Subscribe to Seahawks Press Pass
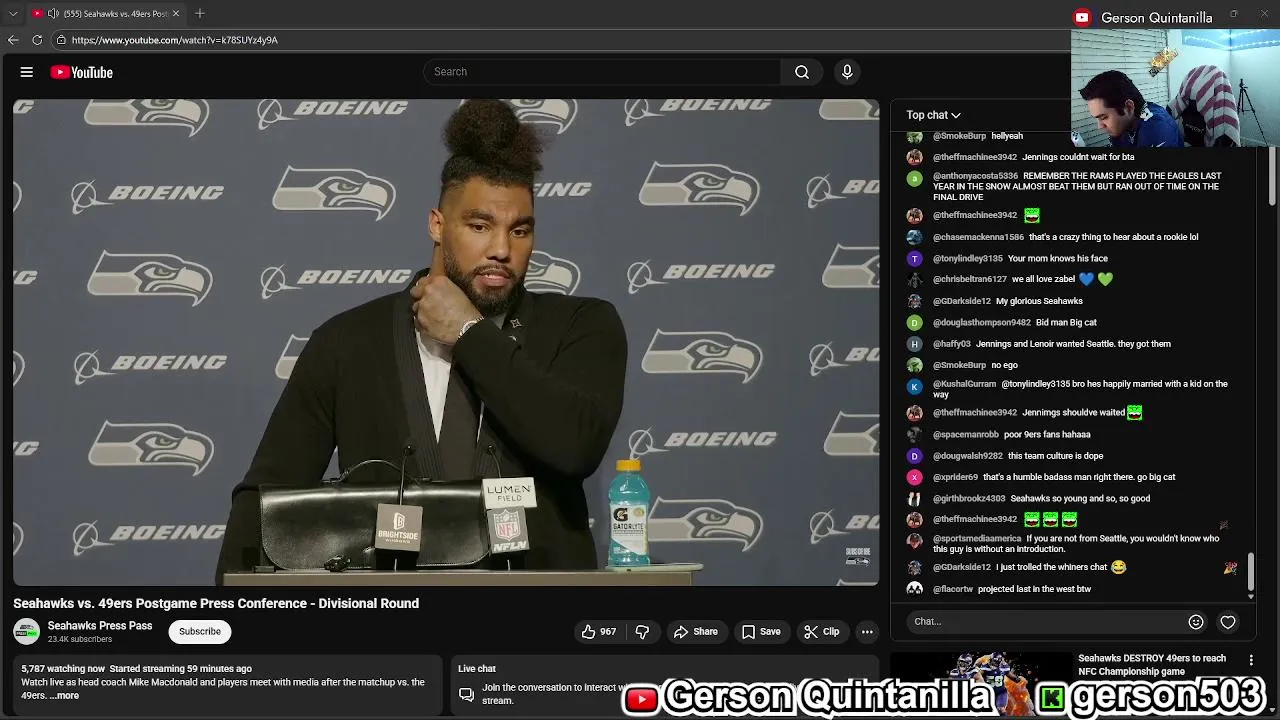 click(200, 631)
